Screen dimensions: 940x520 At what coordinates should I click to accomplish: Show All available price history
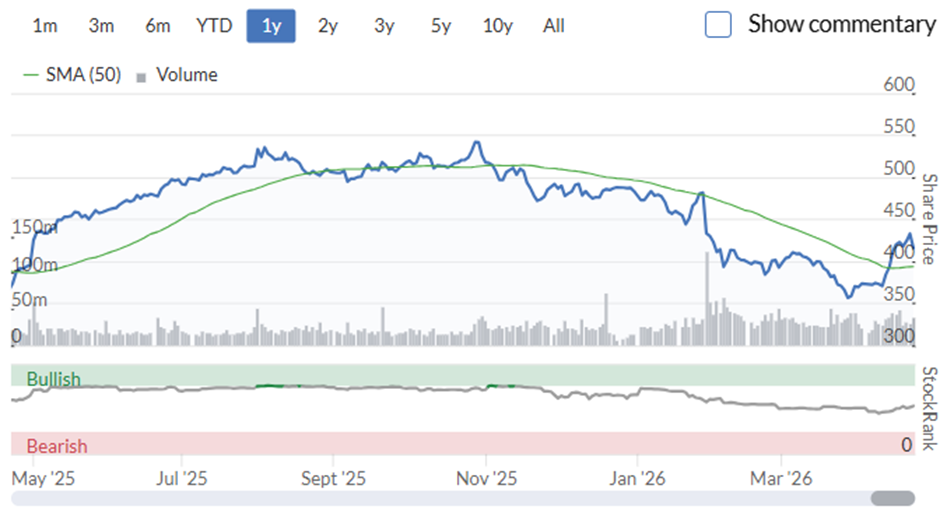pos(554,26)
